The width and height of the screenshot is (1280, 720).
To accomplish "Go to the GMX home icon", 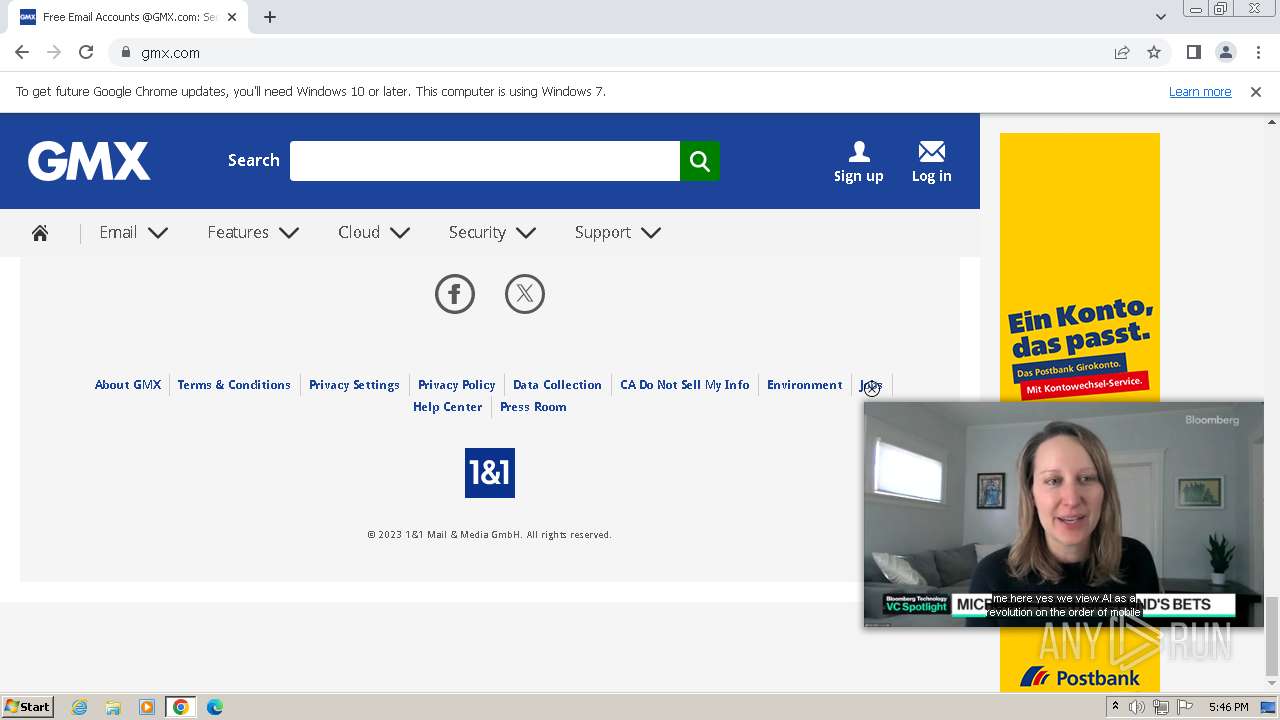I will [40, 233].
